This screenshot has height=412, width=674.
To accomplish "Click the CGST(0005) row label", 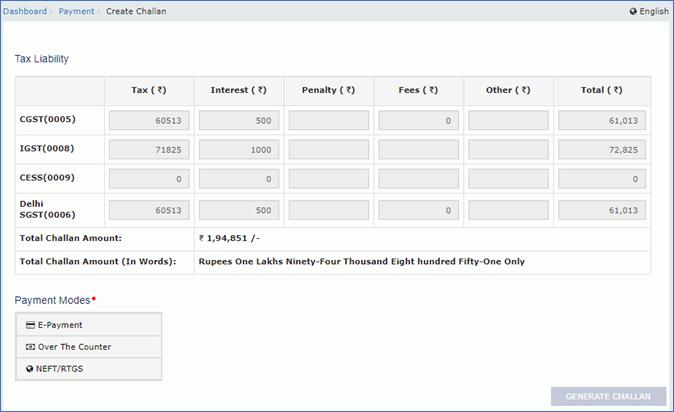I will pyautogui.click(x=48, y=119).
